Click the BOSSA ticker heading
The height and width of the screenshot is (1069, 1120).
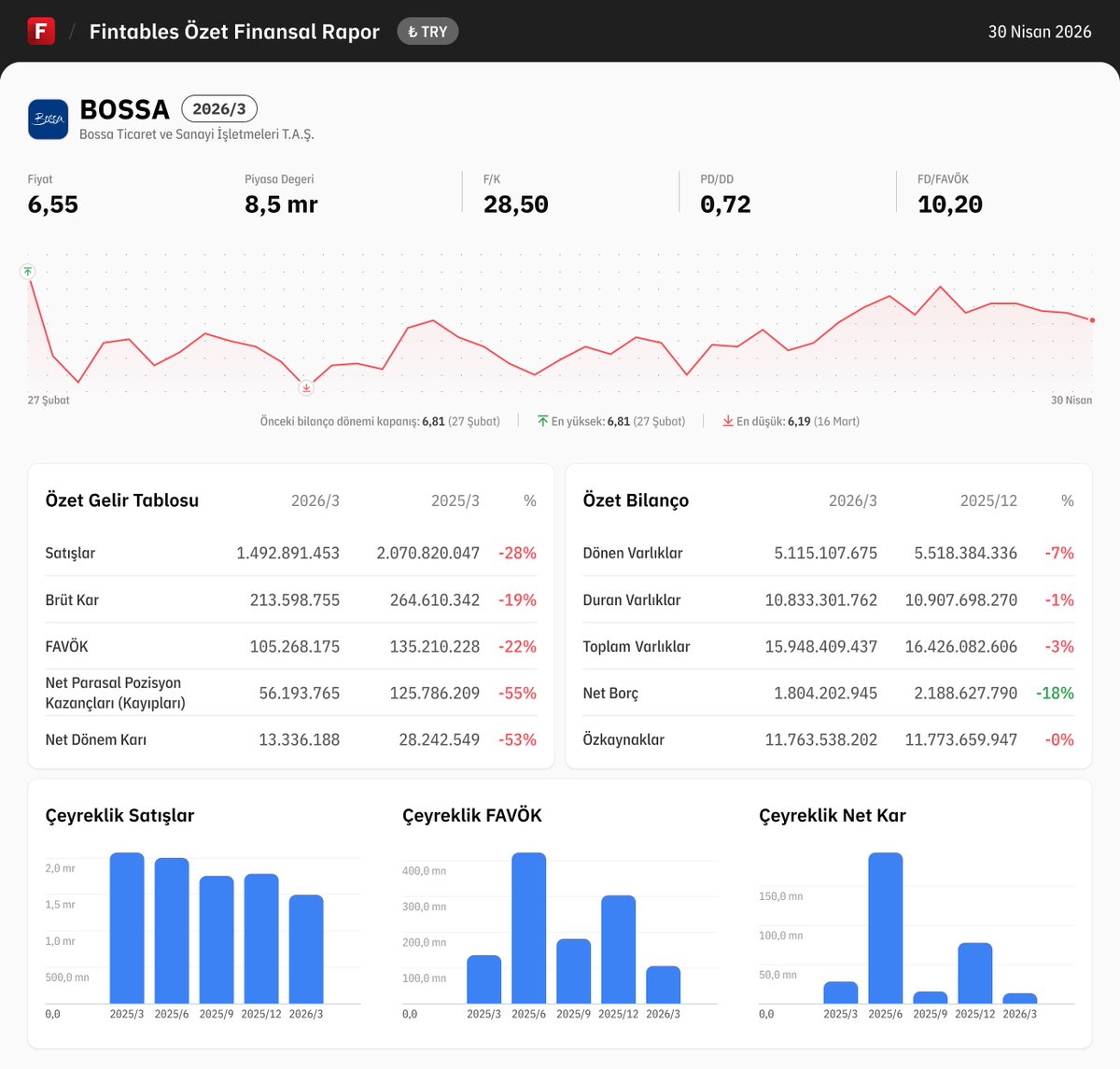coord(125,109)
